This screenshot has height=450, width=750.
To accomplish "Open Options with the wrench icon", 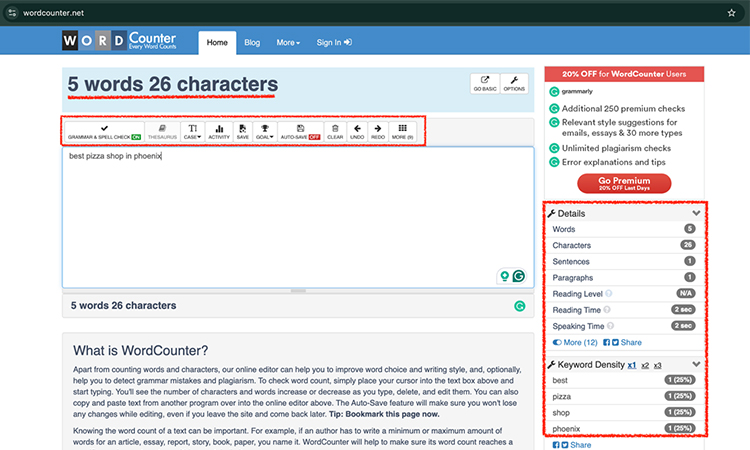I will point(513,84).
